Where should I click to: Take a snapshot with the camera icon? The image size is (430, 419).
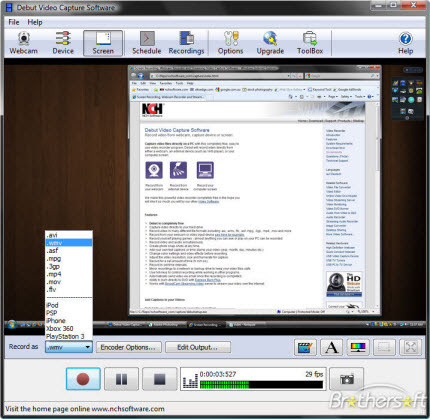coord(346,379)
